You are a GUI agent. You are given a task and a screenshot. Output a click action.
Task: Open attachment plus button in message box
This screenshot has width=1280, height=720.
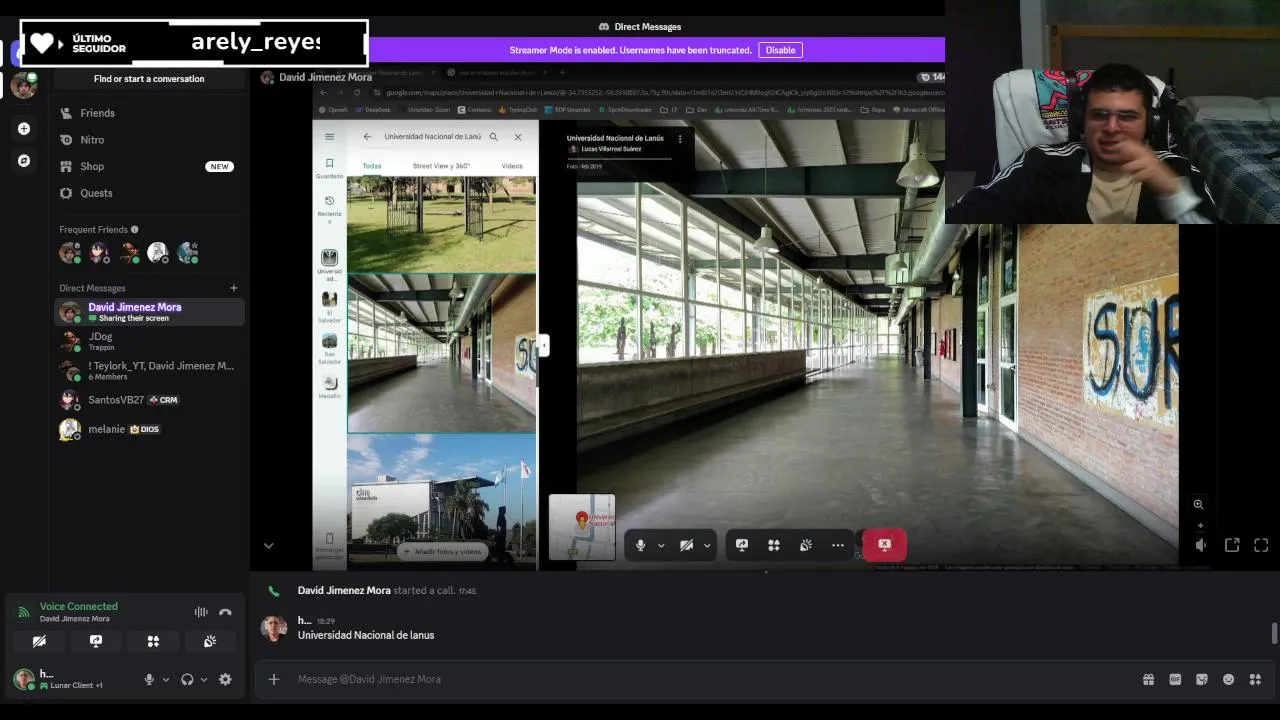[274, 679]
